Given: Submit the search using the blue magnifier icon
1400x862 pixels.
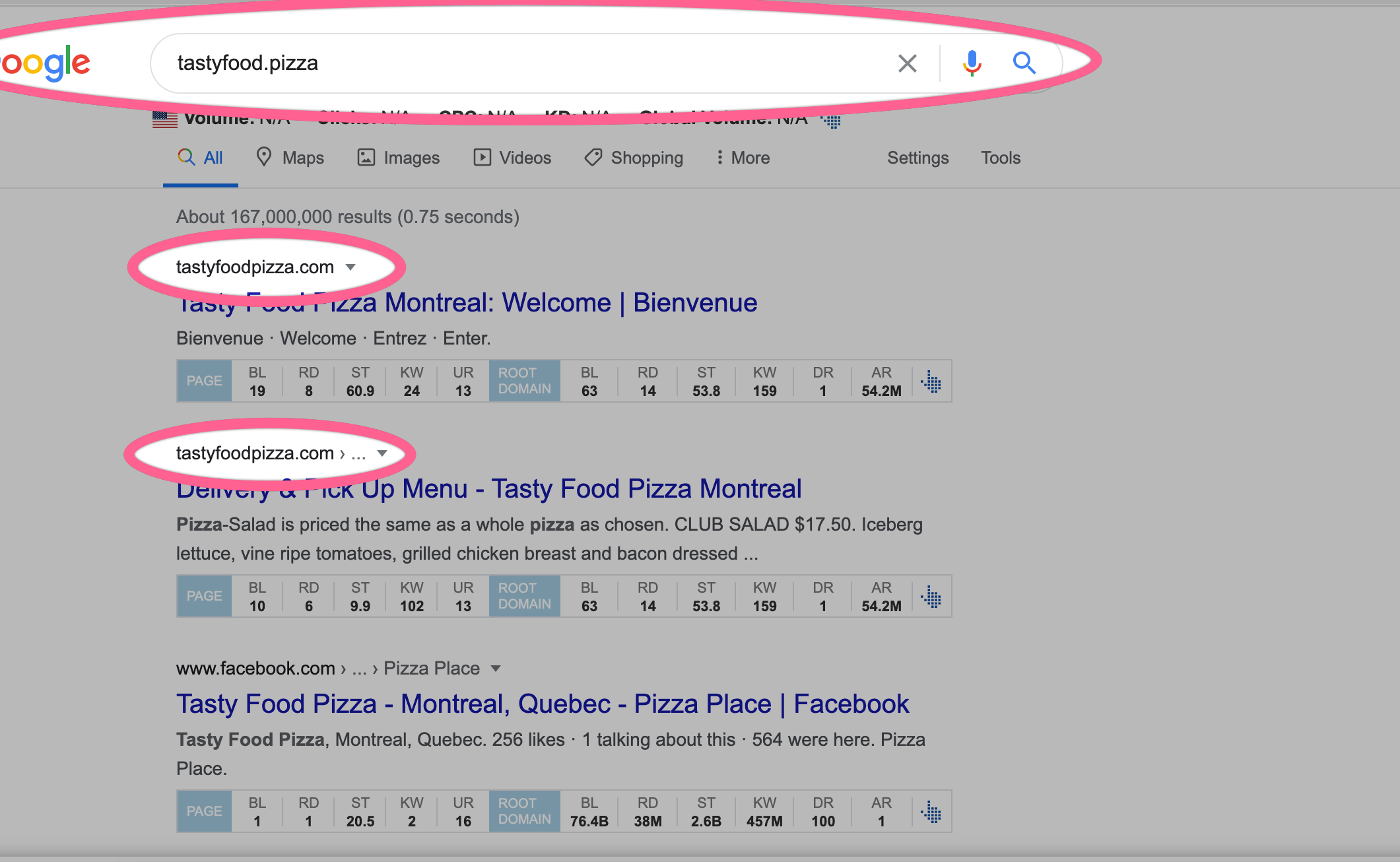Looking at the screenshot, I should click(x=1024, y=63).
